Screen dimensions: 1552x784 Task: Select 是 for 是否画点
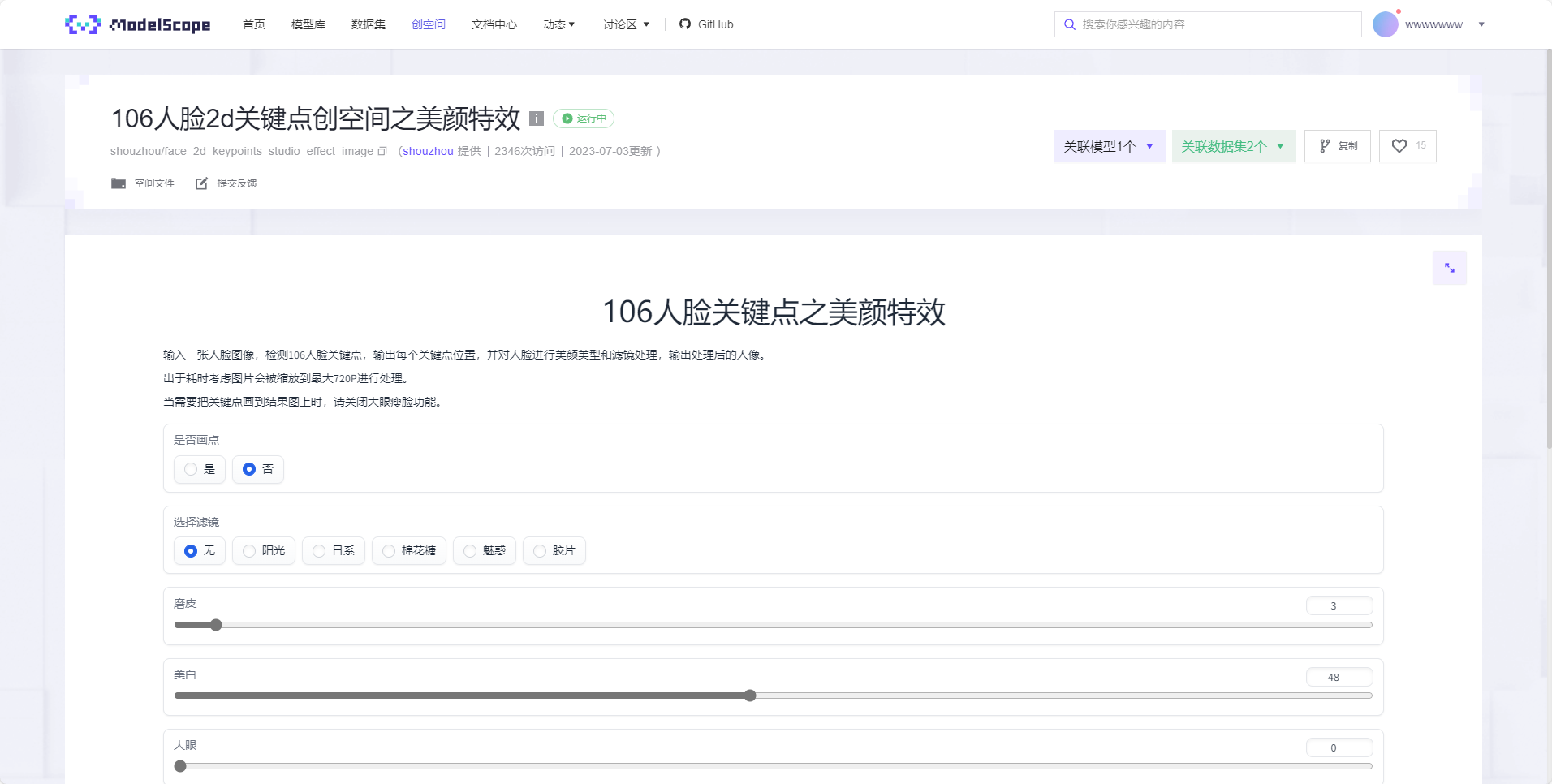pos(200,469)
